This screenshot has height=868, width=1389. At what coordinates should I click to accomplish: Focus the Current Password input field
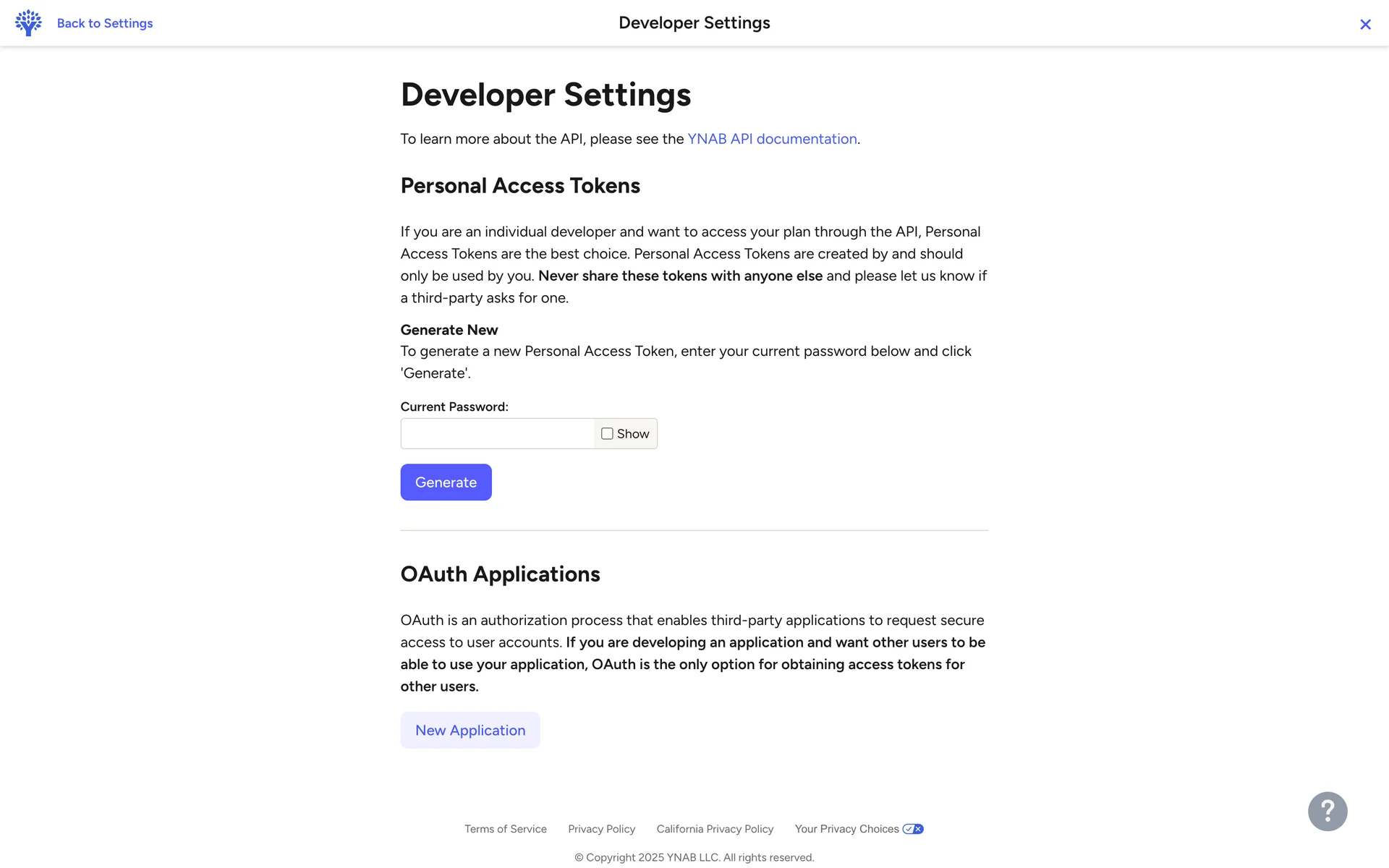tap(498, 434)
